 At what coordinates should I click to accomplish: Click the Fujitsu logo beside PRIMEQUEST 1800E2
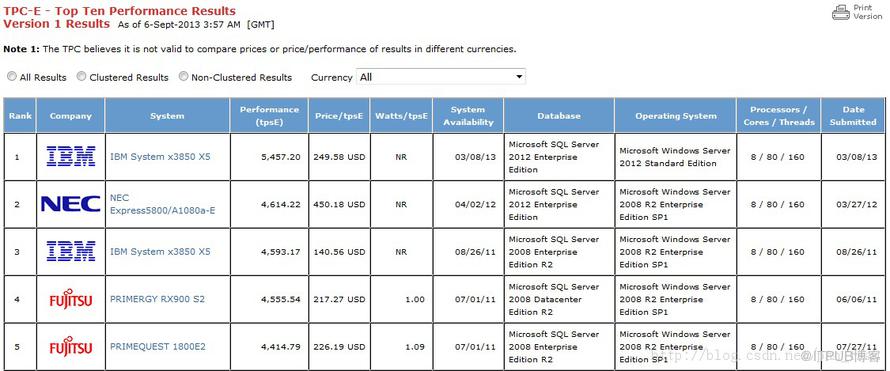tap(71, 346)
